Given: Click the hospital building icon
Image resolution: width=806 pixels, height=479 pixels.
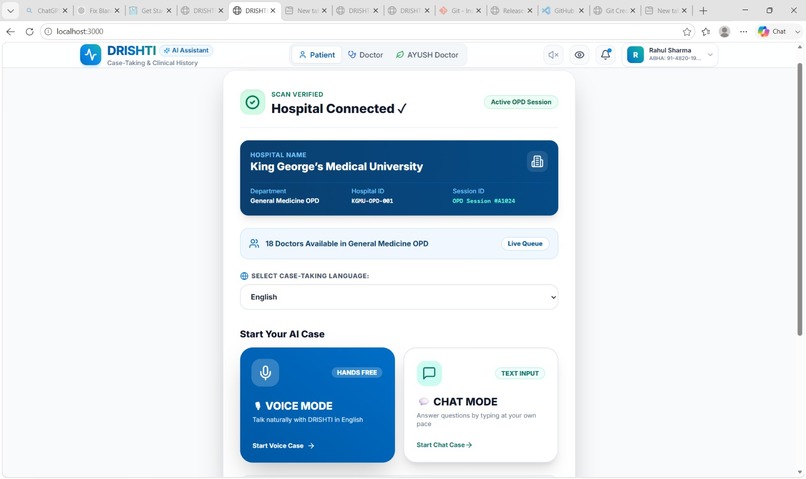Looking at the screenshot, I should pos(537,161).
